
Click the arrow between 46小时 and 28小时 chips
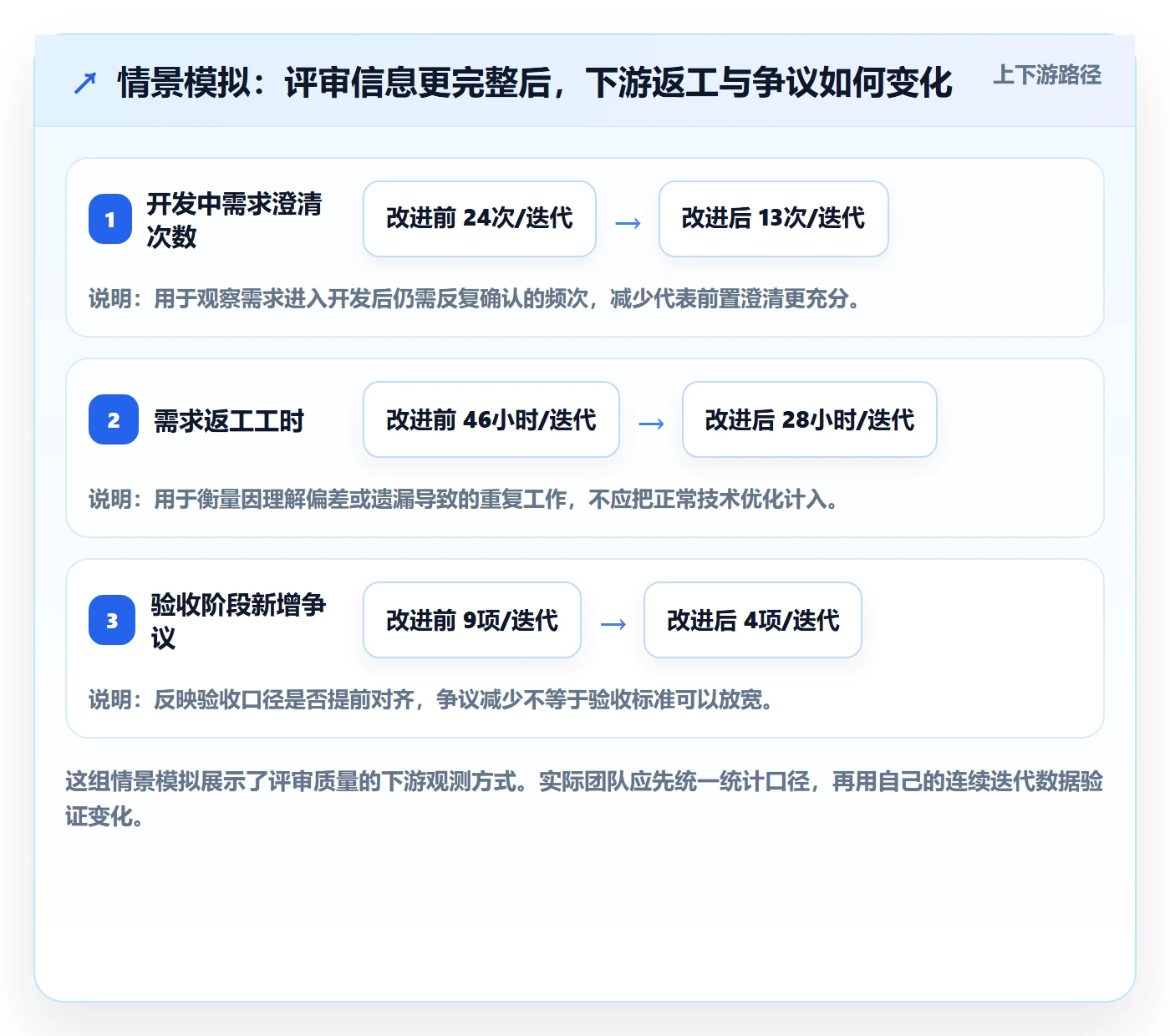[x=651, y=424]
